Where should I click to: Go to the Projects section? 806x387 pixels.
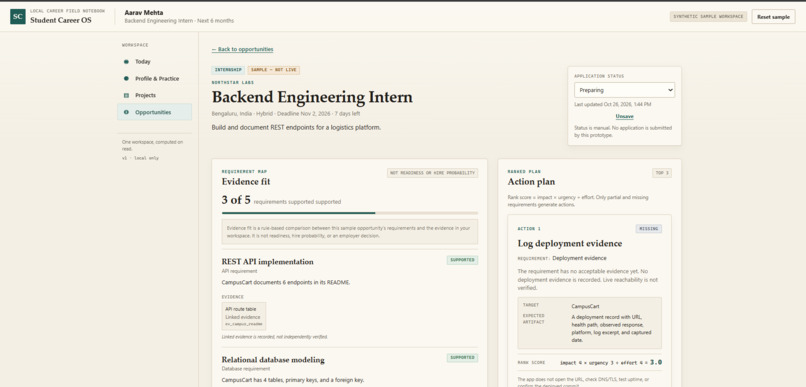click(x=154, y=96)
